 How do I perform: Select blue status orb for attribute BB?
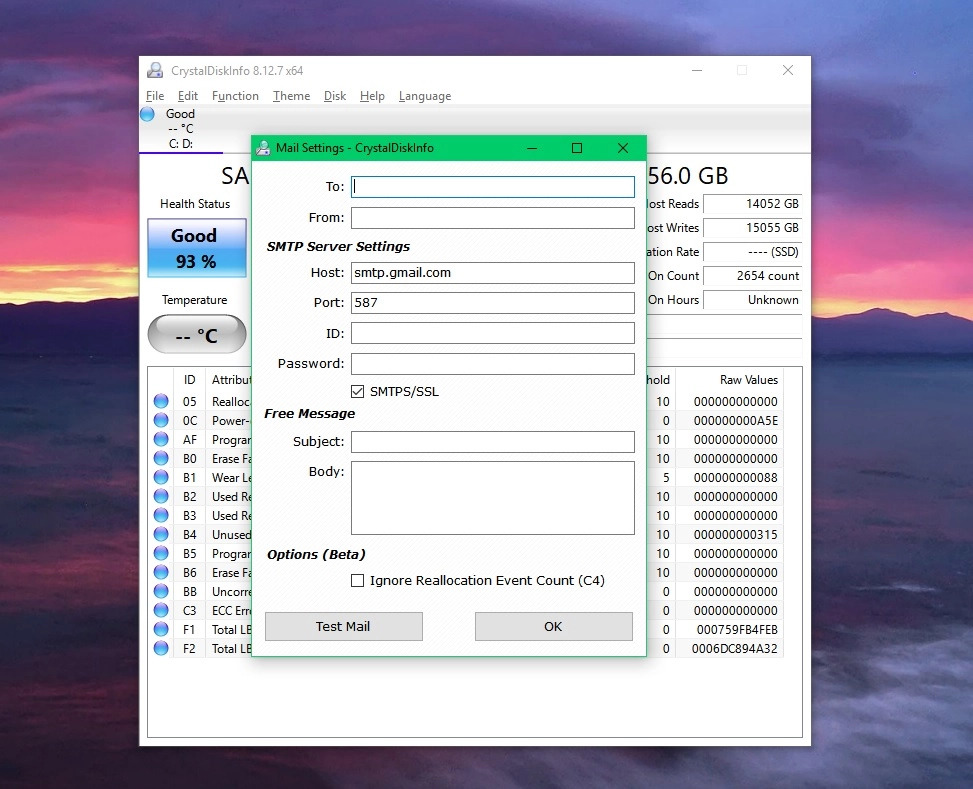[x=161, y=591]
